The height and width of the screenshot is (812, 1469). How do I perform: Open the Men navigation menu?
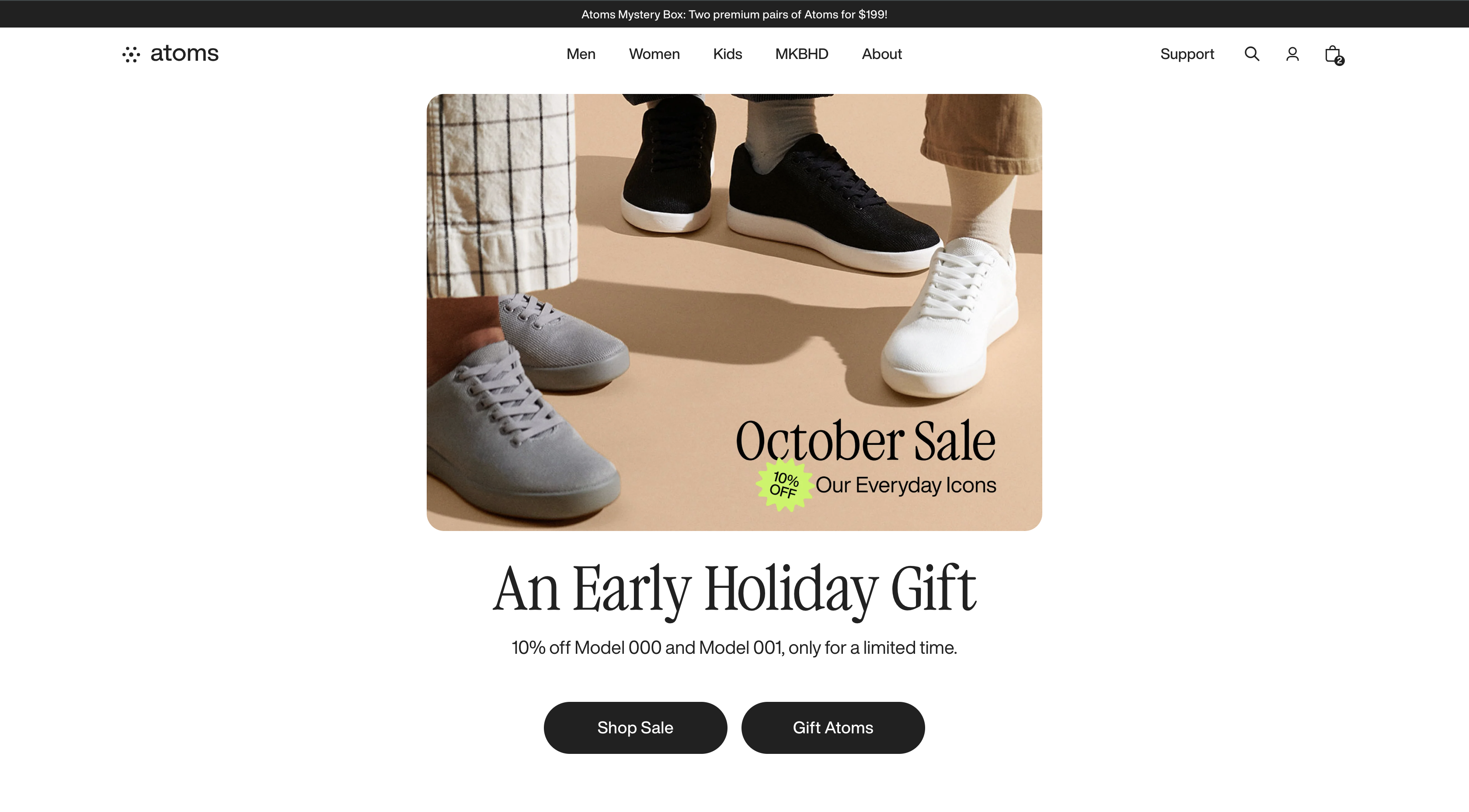click(x=581, y=54)
